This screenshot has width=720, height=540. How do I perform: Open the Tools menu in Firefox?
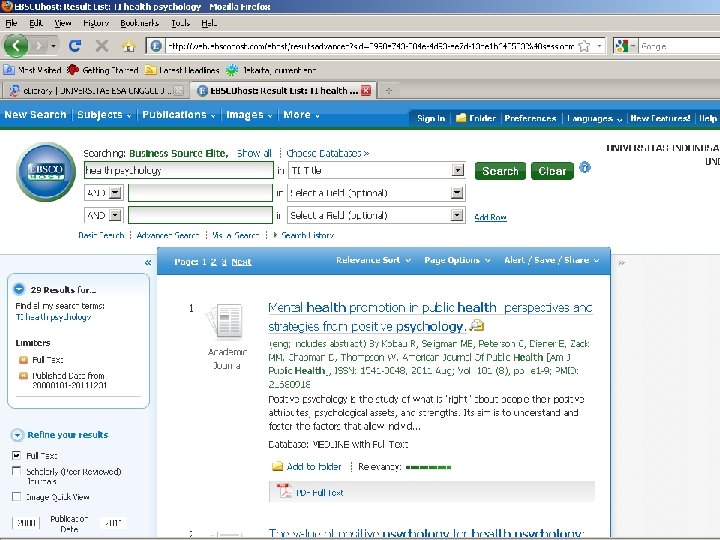pyautogui.click(x=180, y=23)
